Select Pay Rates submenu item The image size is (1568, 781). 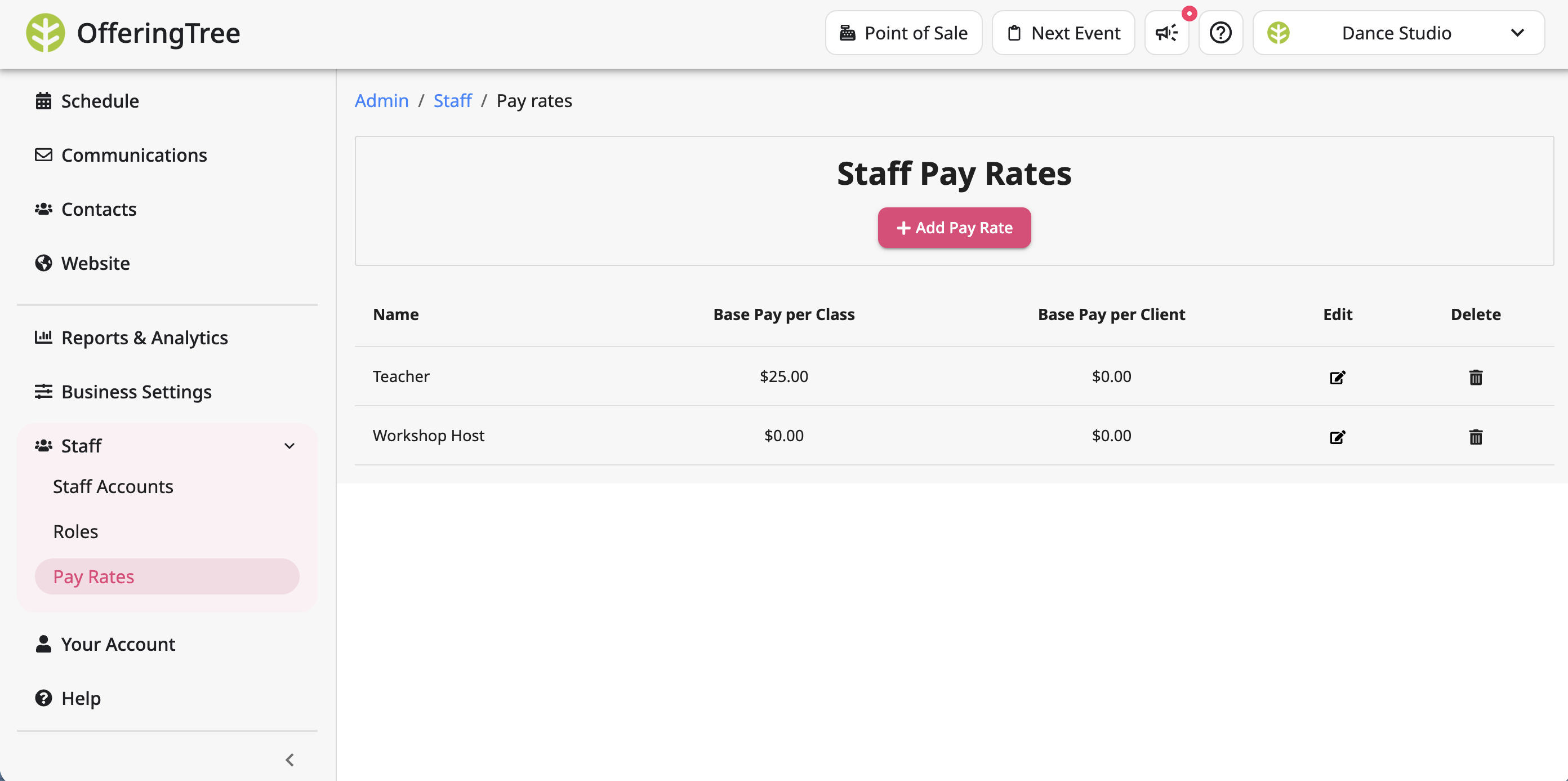(167, 576)
